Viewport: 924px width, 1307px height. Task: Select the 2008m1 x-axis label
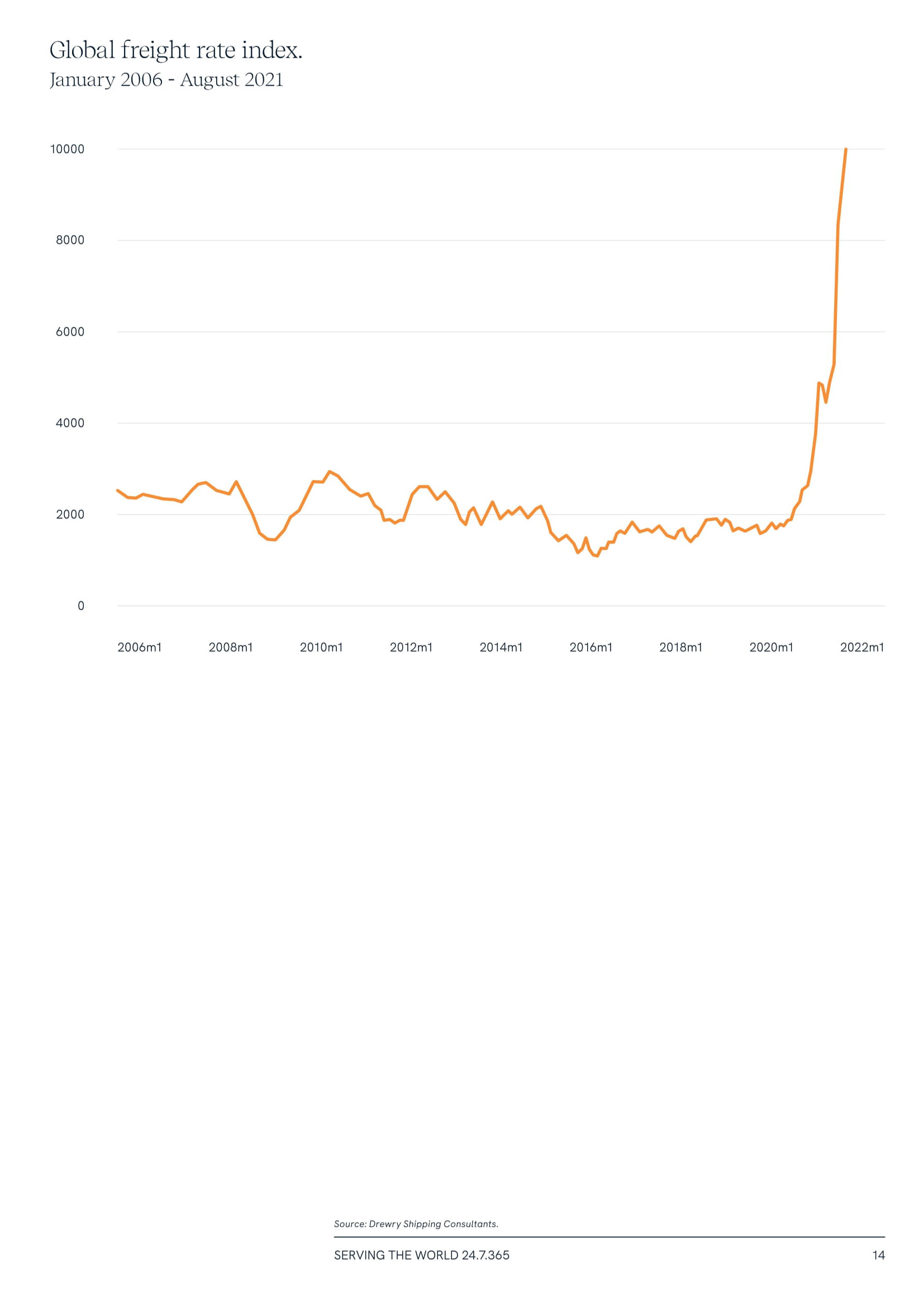point(230,647)
